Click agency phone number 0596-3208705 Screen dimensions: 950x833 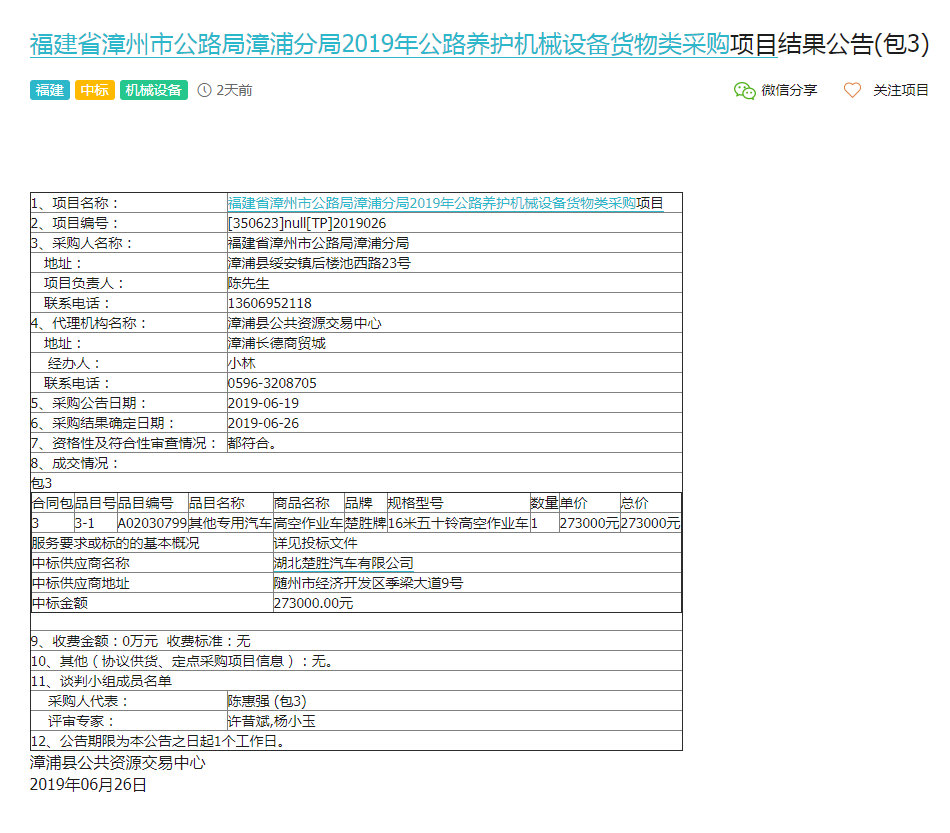[272, 383]
